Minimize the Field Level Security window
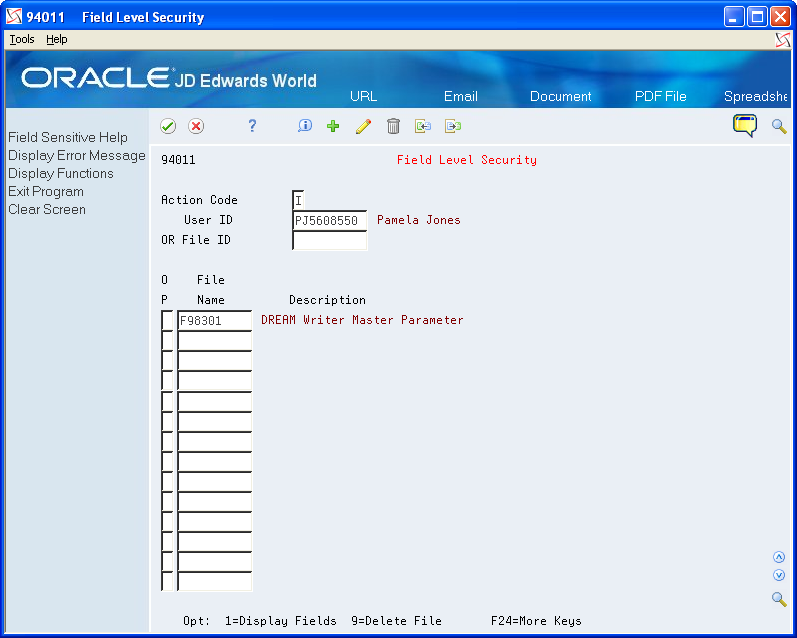797x638 pixels. (733, 17)
